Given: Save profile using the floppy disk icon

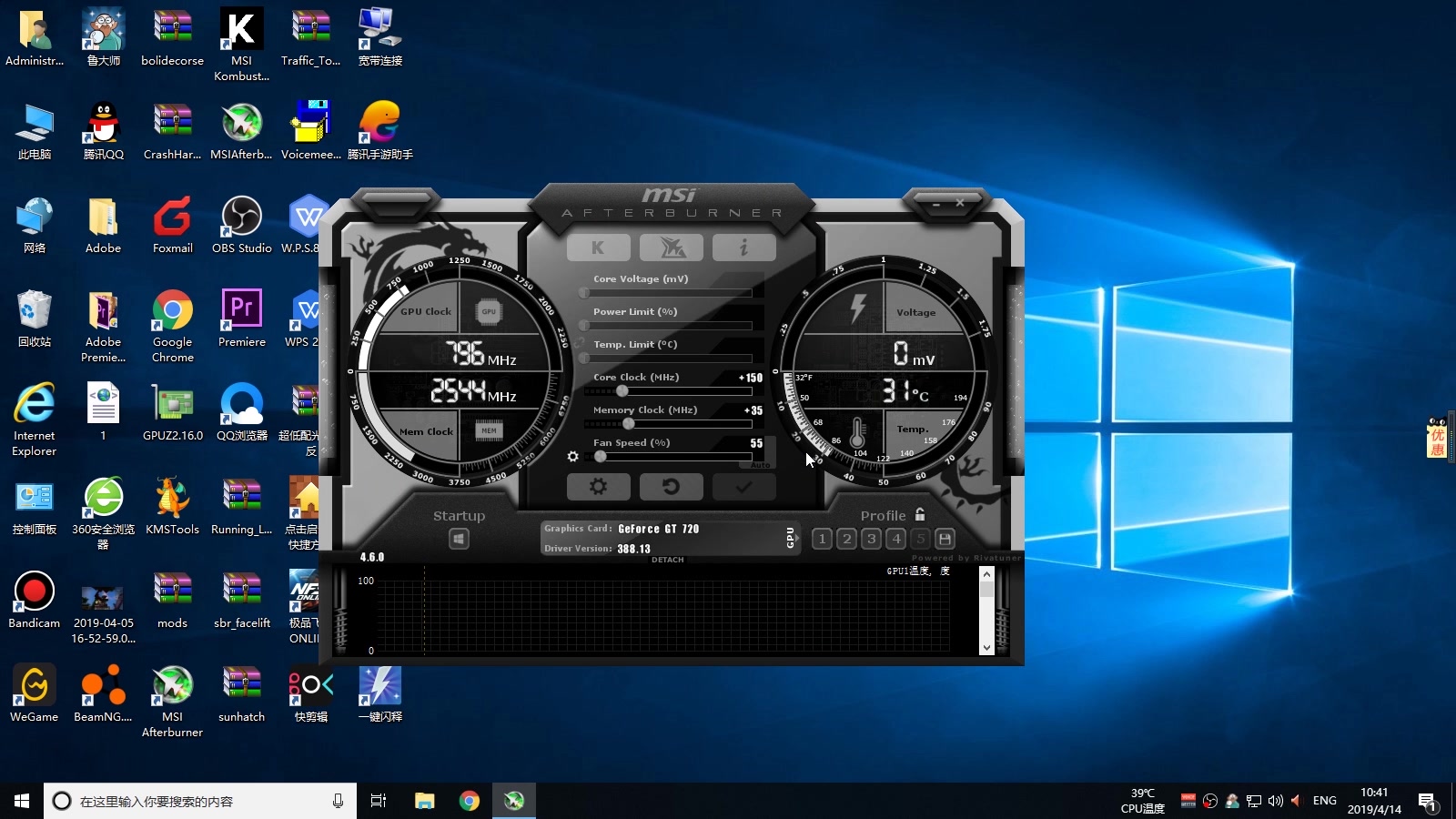Looking at the screenshot, I should point(945,539).
